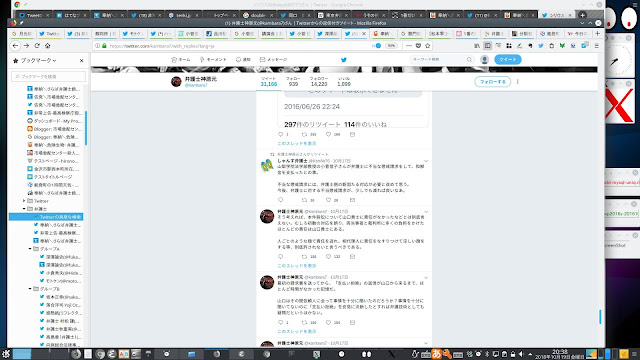Reload the current Twitter page
This screenshot has width=640, height=360.
click(37, 46)
